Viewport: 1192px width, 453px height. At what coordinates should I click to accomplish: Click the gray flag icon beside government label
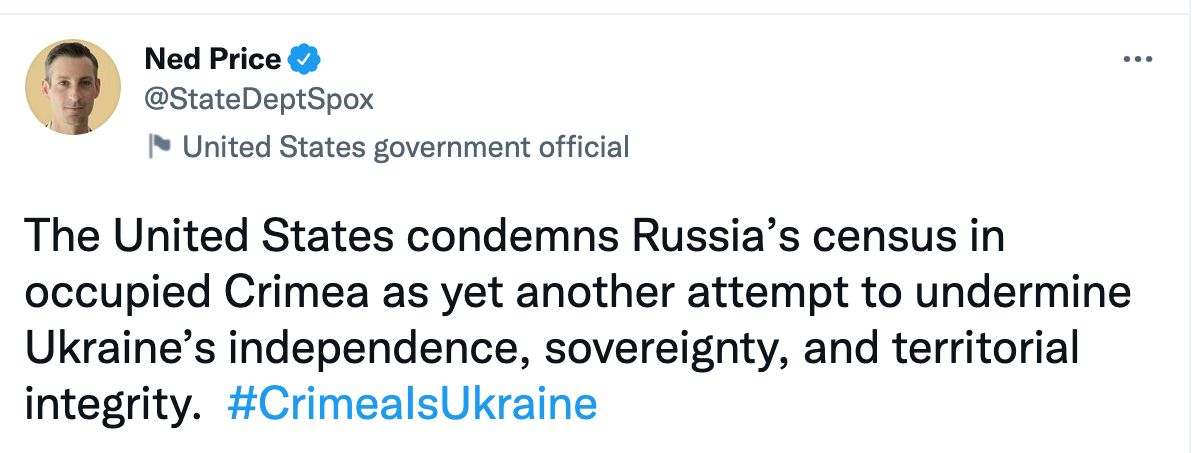pyautogui.click(x=158, y=147)
